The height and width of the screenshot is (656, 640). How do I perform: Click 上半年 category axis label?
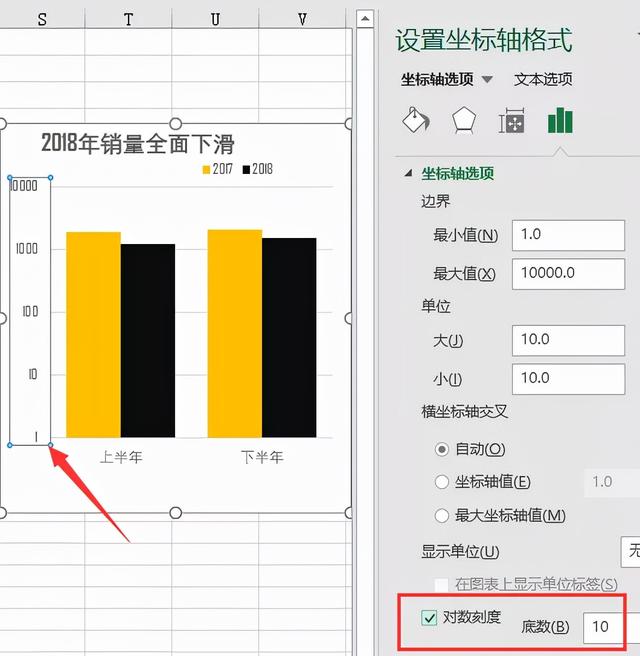[121, 457]
